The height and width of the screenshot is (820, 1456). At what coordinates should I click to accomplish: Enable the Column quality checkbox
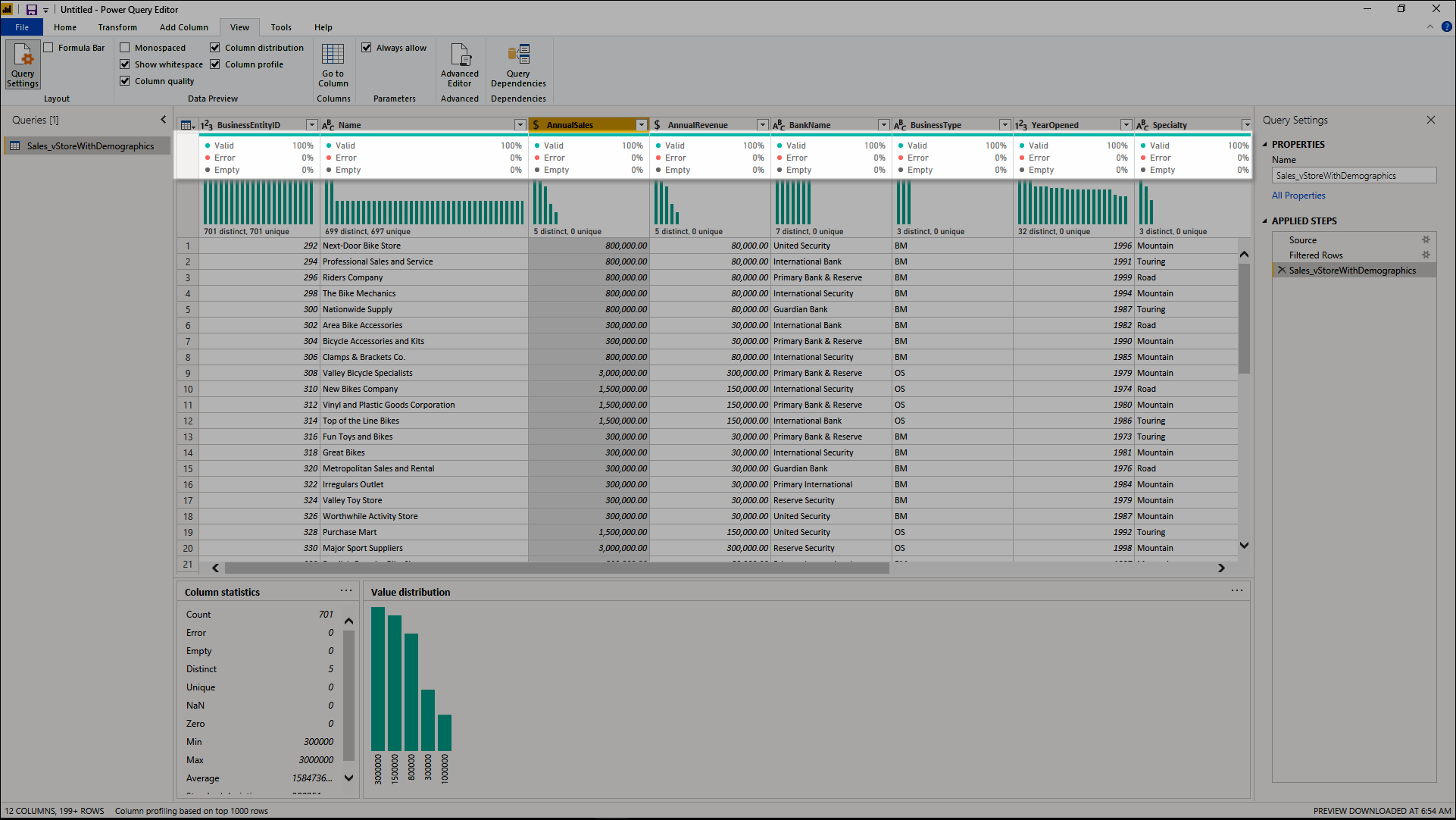click(125, 81)
